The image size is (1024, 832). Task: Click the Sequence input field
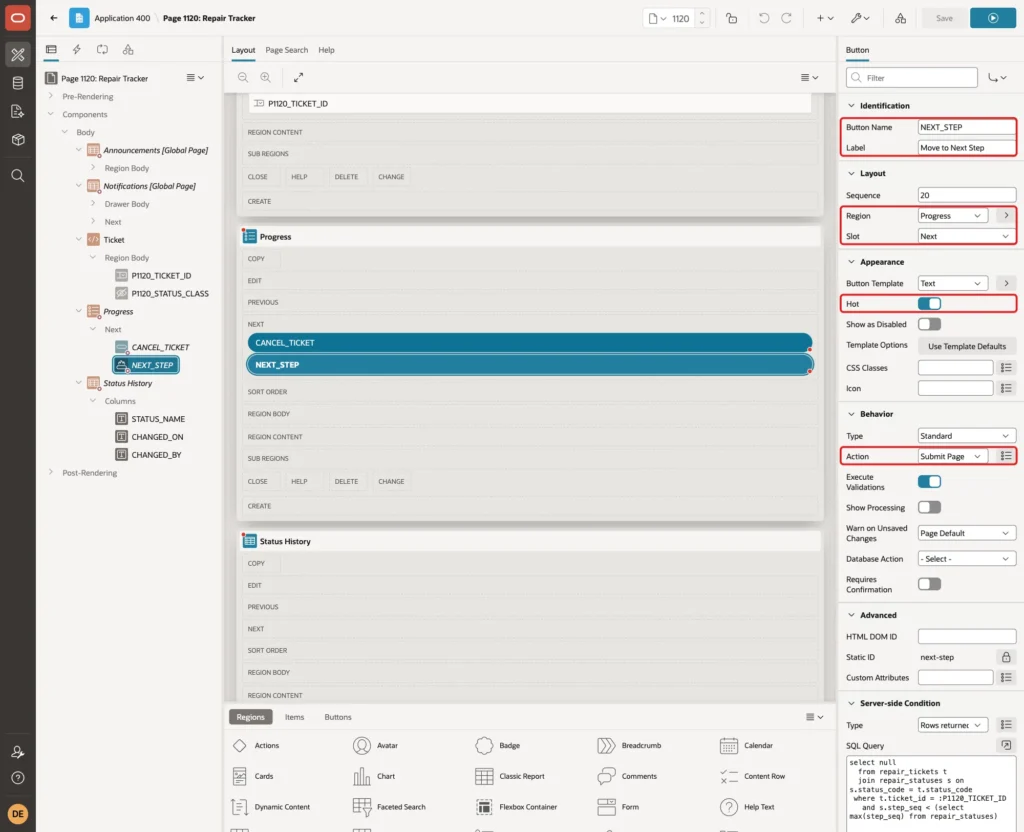click(x=967, y=195)
